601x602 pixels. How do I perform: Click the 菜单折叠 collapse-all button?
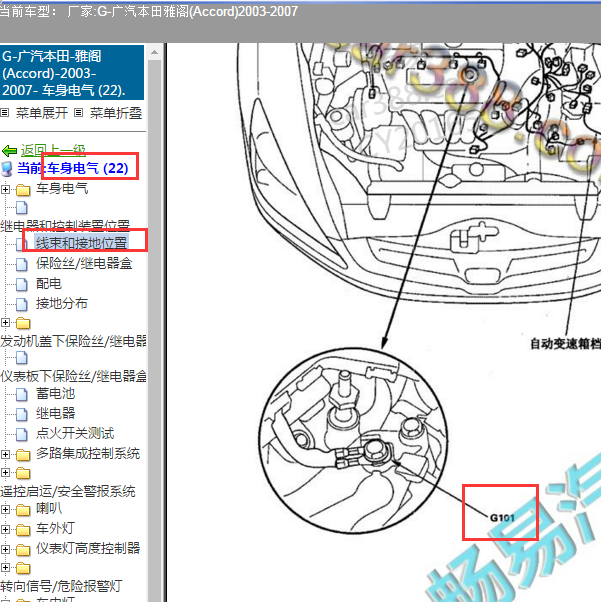click(x=116, y=113)
